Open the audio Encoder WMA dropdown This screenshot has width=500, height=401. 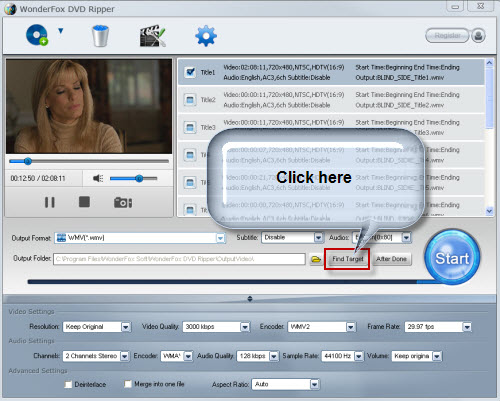(188, 356)
